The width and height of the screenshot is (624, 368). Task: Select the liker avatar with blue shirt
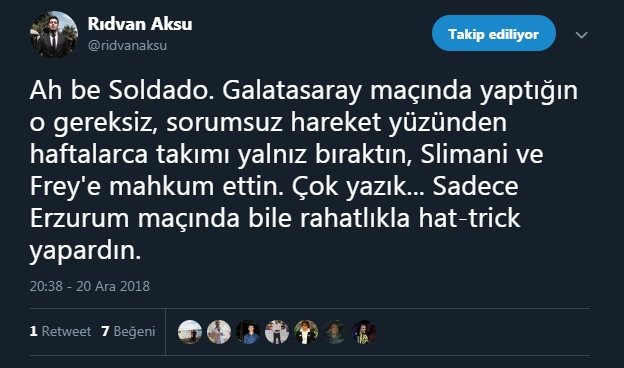(248, 332)
